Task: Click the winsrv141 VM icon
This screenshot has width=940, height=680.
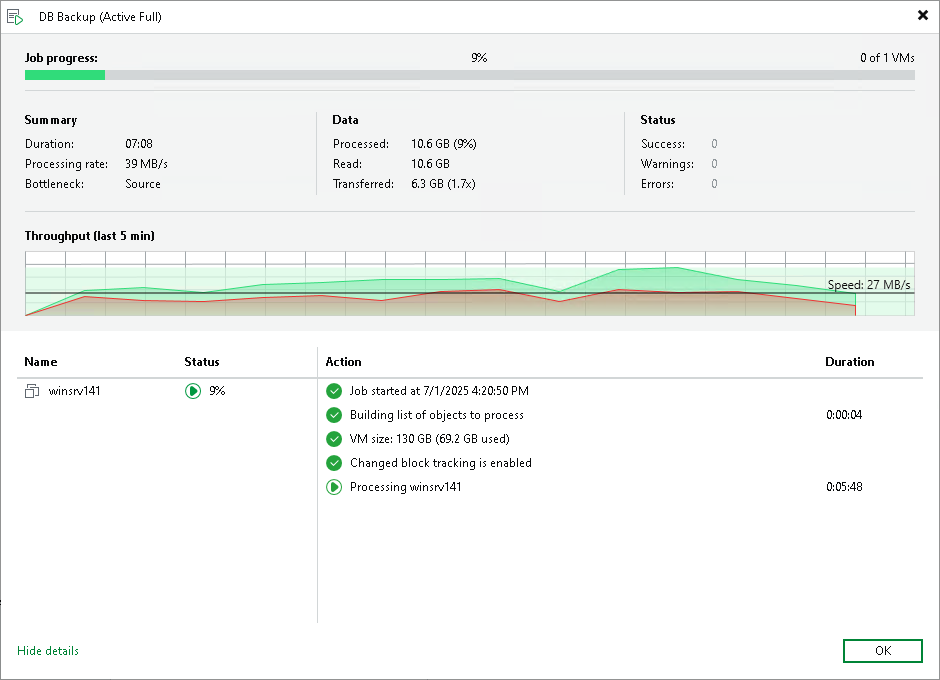Action: [x=32, y=392]
